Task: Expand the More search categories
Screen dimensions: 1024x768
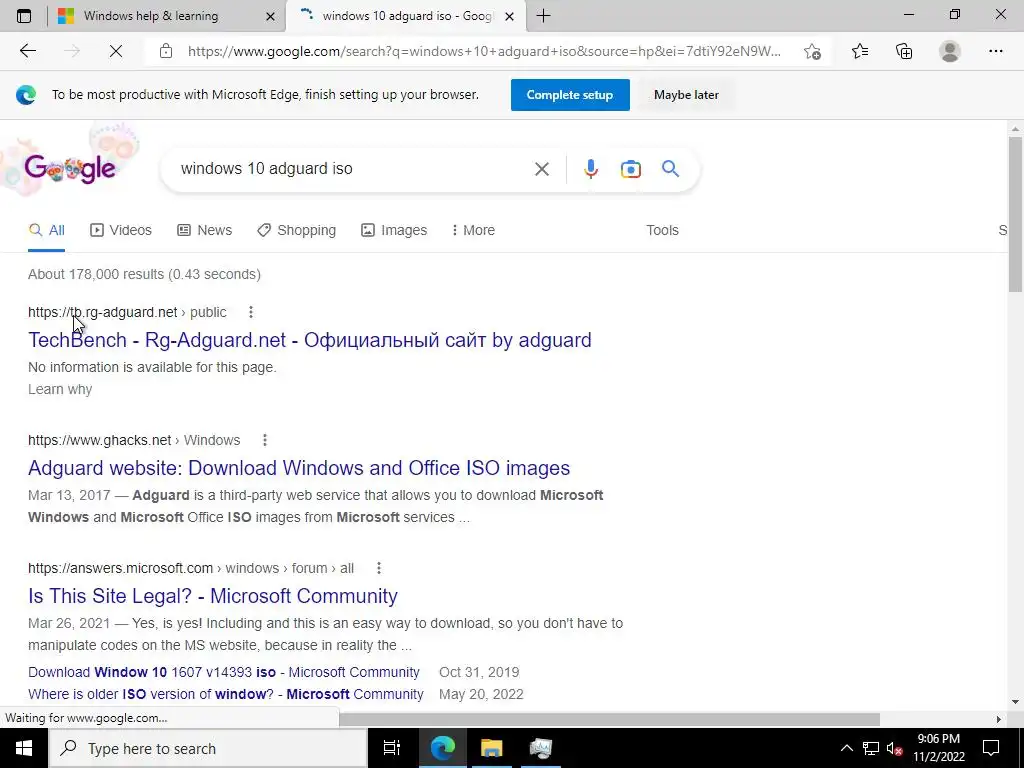Action: click(473, 231)
